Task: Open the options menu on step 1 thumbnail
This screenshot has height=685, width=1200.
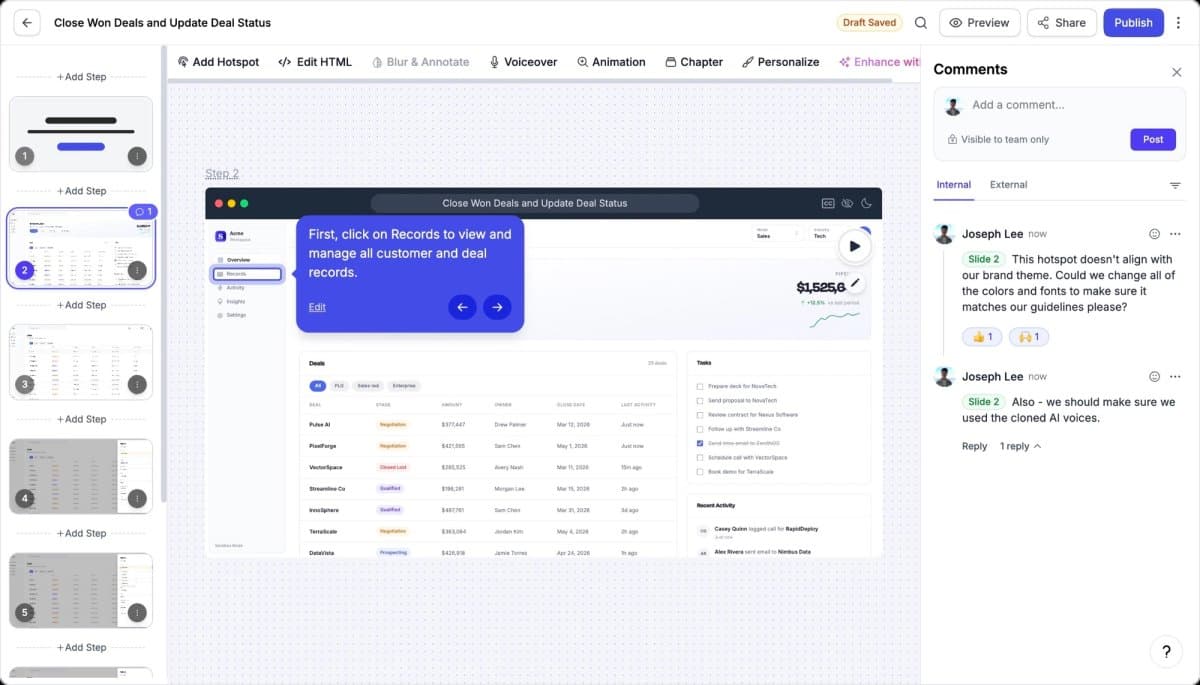Action: pos(137,156)
